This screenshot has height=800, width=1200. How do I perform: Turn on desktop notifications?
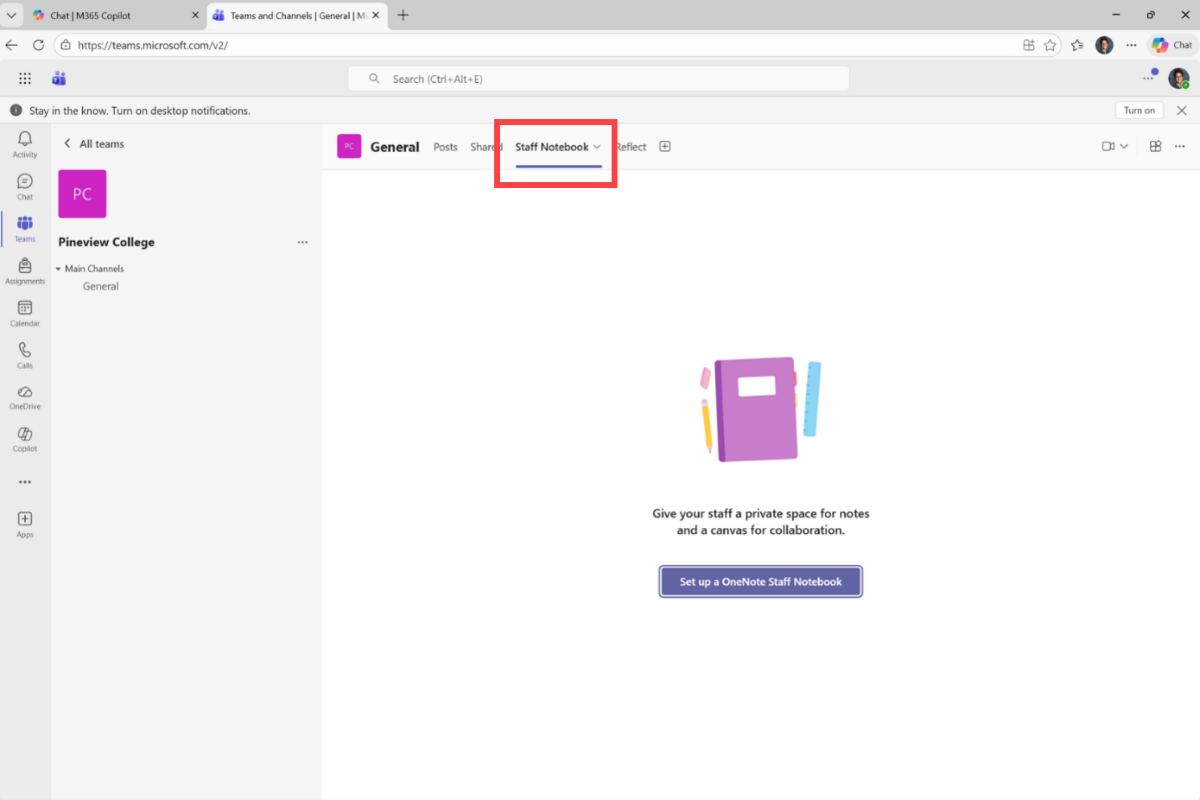[1139, 110]
